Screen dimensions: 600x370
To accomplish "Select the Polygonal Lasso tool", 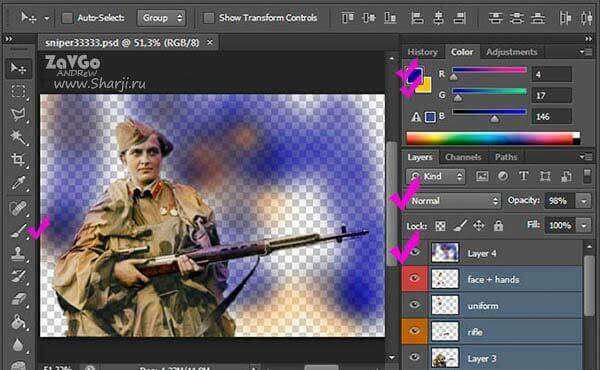I will [x=18, y=114].
